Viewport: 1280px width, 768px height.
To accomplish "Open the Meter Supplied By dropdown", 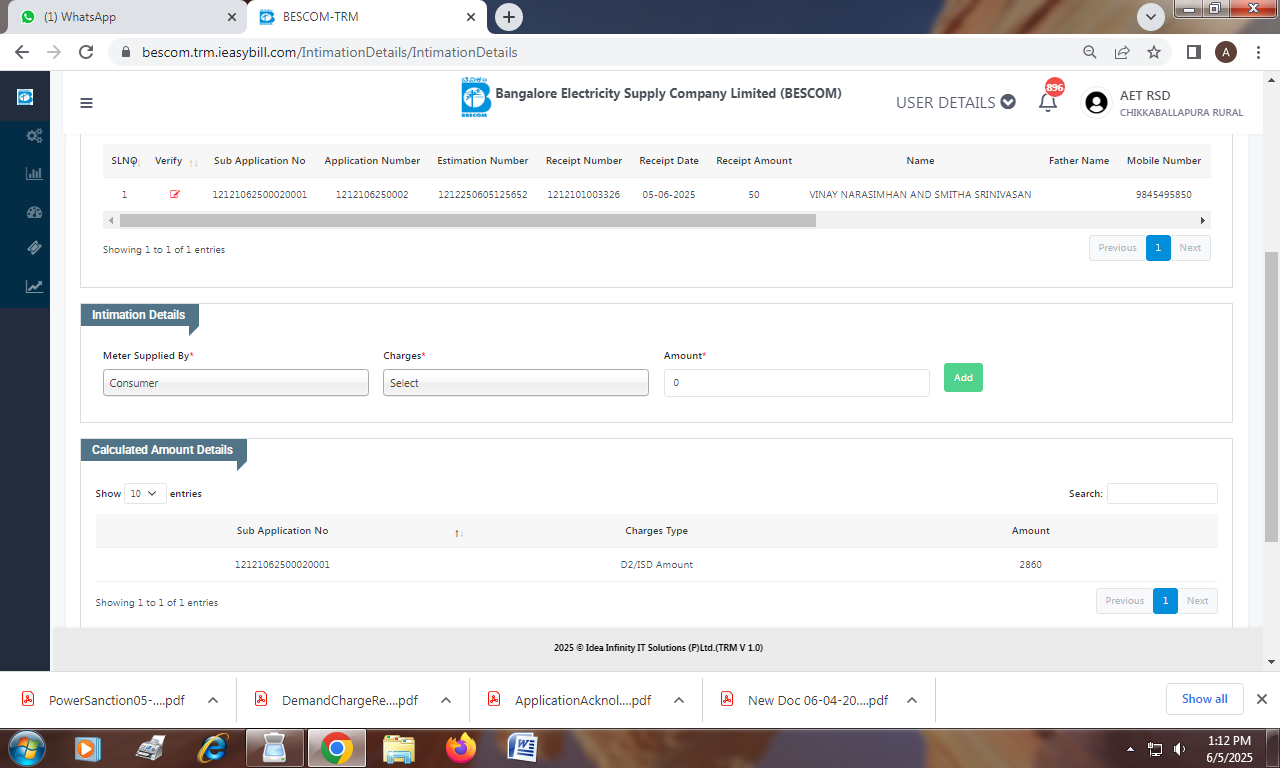I will click(x=236, y=383).
